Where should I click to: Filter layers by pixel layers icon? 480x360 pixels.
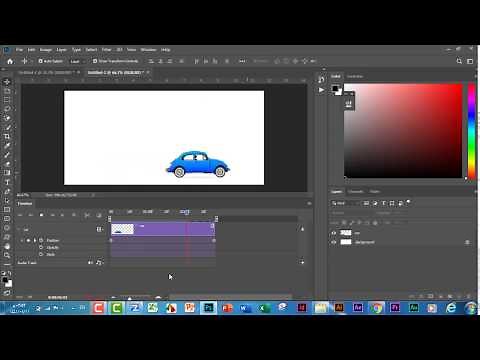366,203
